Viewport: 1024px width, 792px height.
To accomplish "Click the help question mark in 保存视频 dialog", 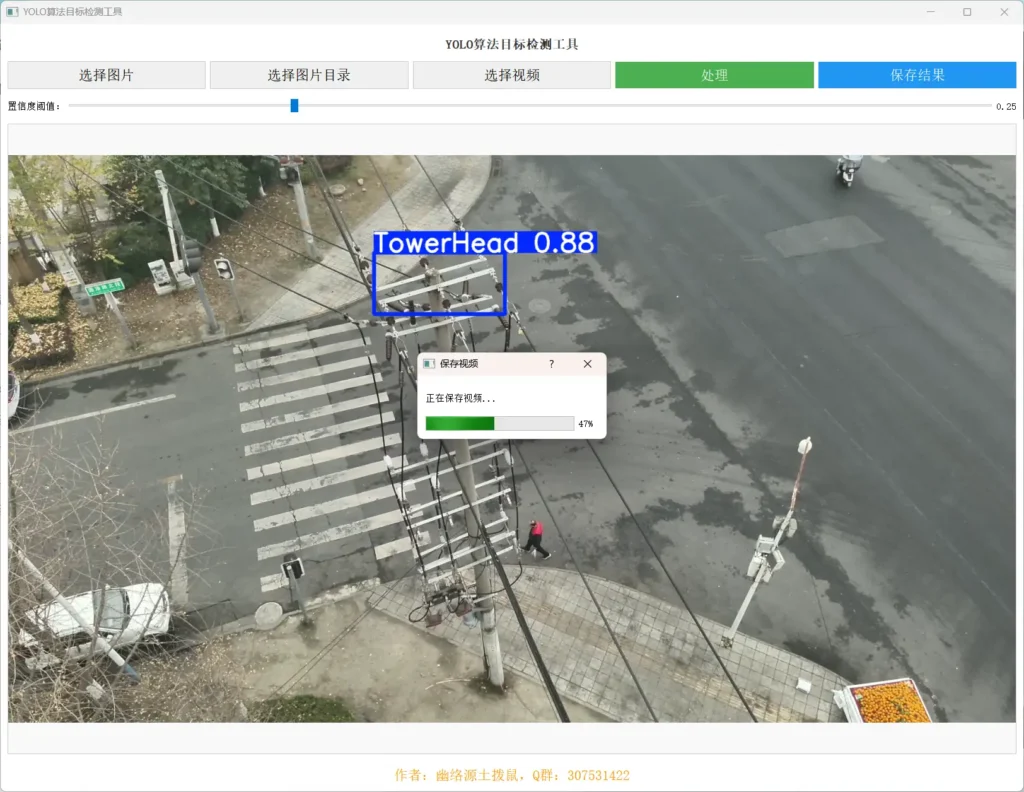I will click(x=552, y=365).
